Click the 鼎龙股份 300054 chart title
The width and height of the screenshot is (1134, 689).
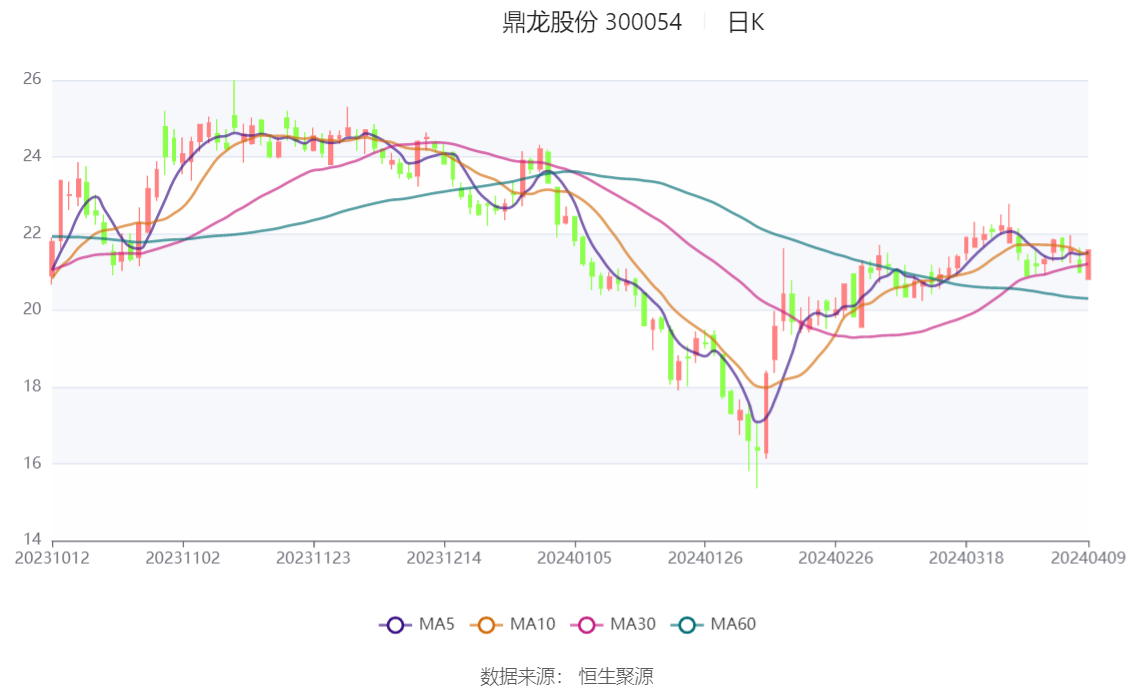tap(592, 22)
